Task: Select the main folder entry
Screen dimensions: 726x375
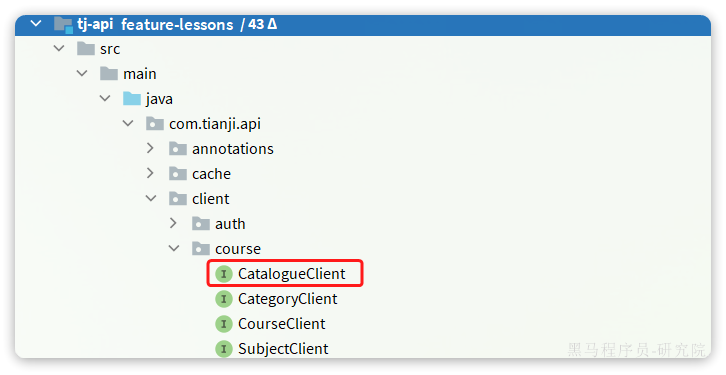Action: point(139,74)
